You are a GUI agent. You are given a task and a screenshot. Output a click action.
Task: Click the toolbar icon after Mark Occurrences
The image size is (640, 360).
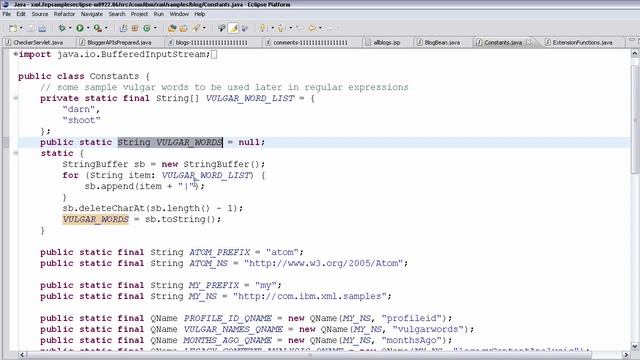pyautogui.click(x=244, y=28)
